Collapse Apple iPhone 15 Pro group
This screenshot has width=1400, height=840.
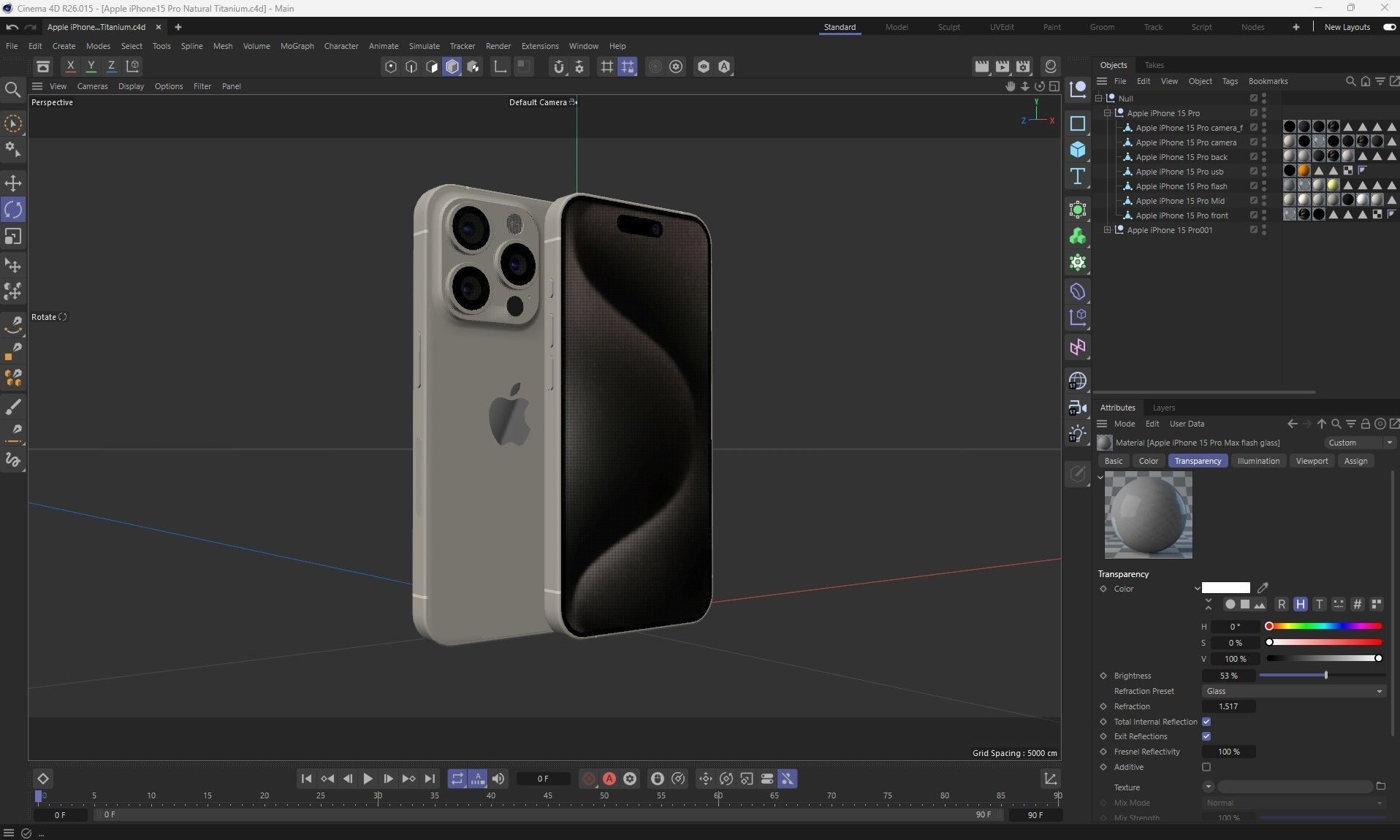(x=1107, y=113)
